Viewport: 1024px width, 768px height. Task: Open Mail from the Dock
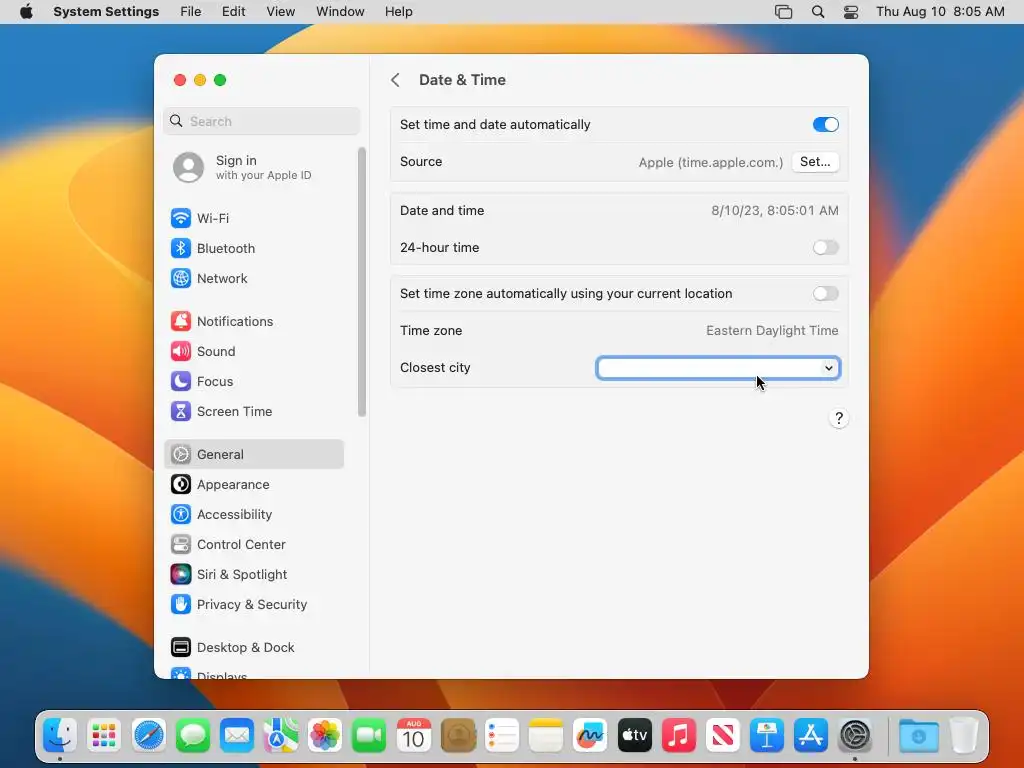click(x=237, y=737)
